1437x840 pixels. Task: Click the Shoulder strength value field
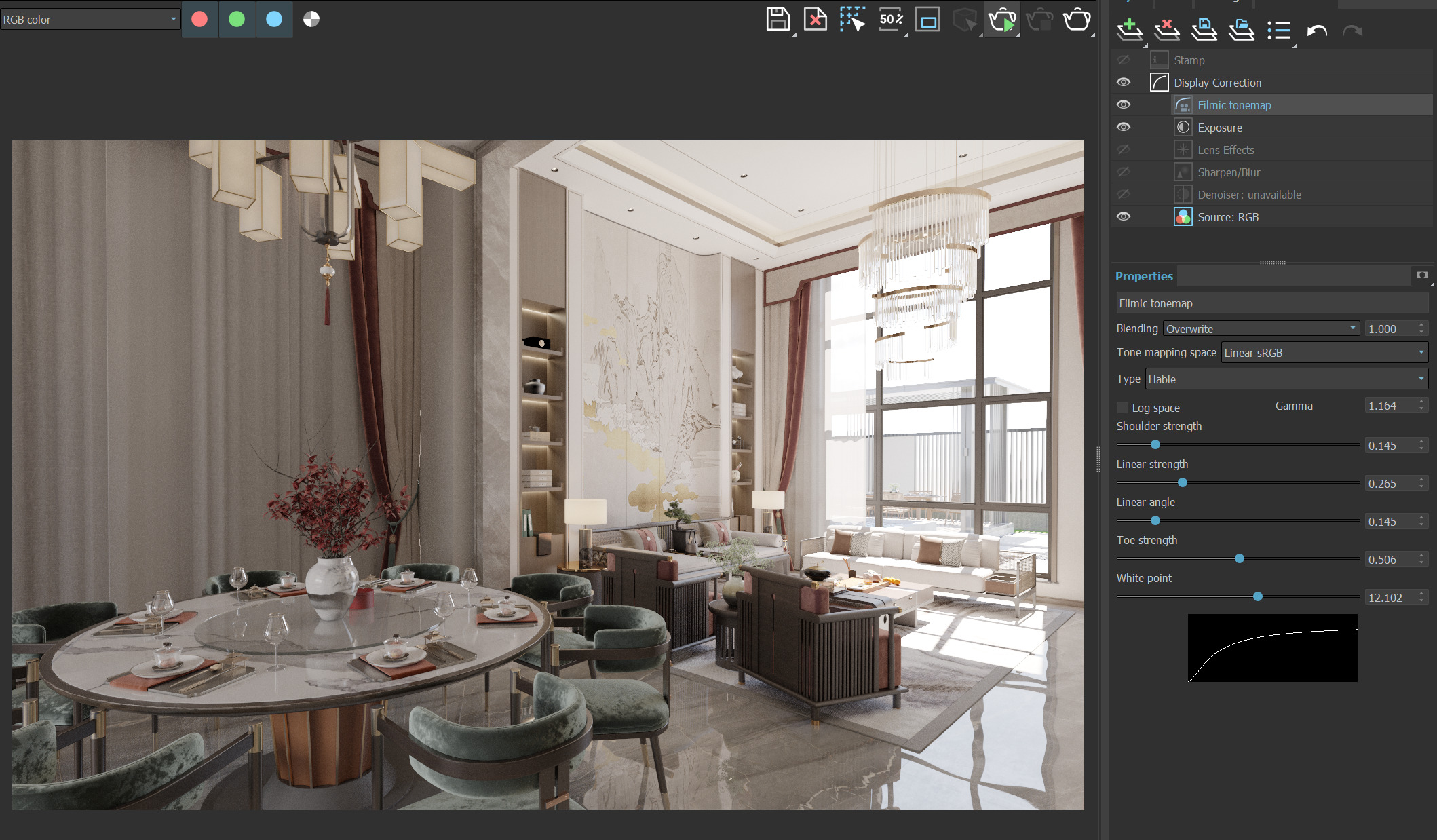coord(1390,445)
